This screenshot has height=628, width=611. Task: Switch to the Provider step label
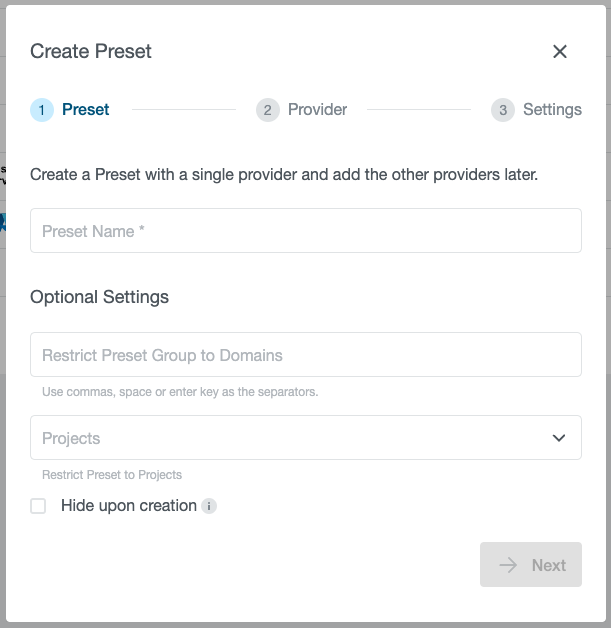[317, 110]
